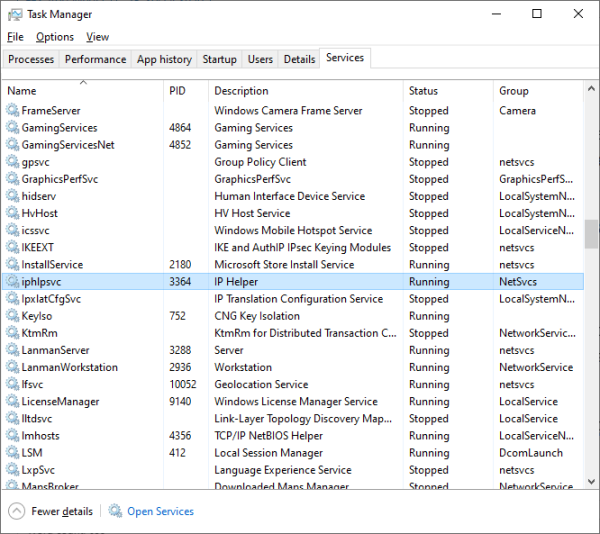Viewport: 600px width, 534px height.
Task: Click the LicenseManager service gear icon
Action: [x=13, y=402]
